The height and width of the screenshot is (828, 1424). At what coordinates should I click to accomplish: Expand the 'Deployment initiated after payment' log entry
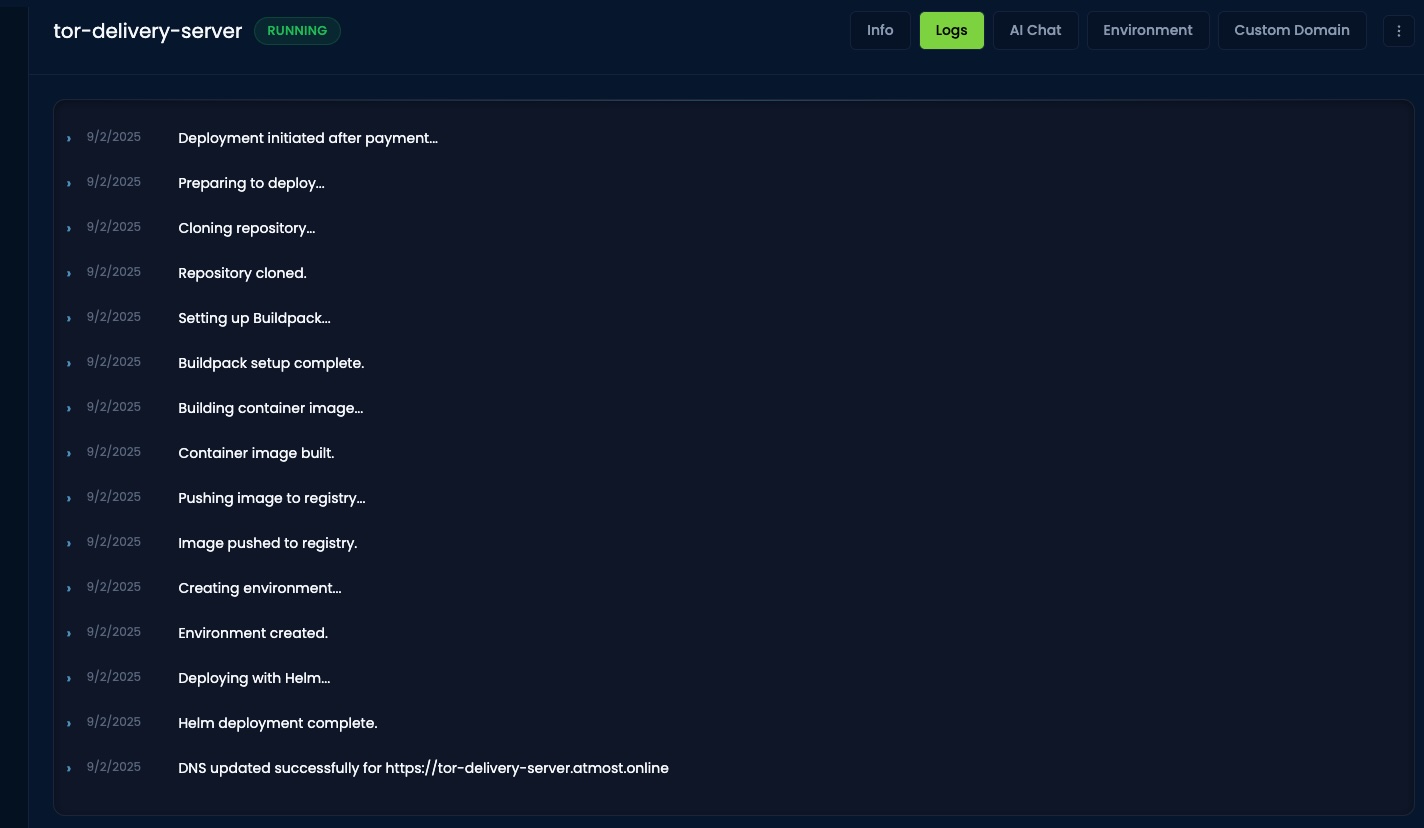[x=69, y=138]
